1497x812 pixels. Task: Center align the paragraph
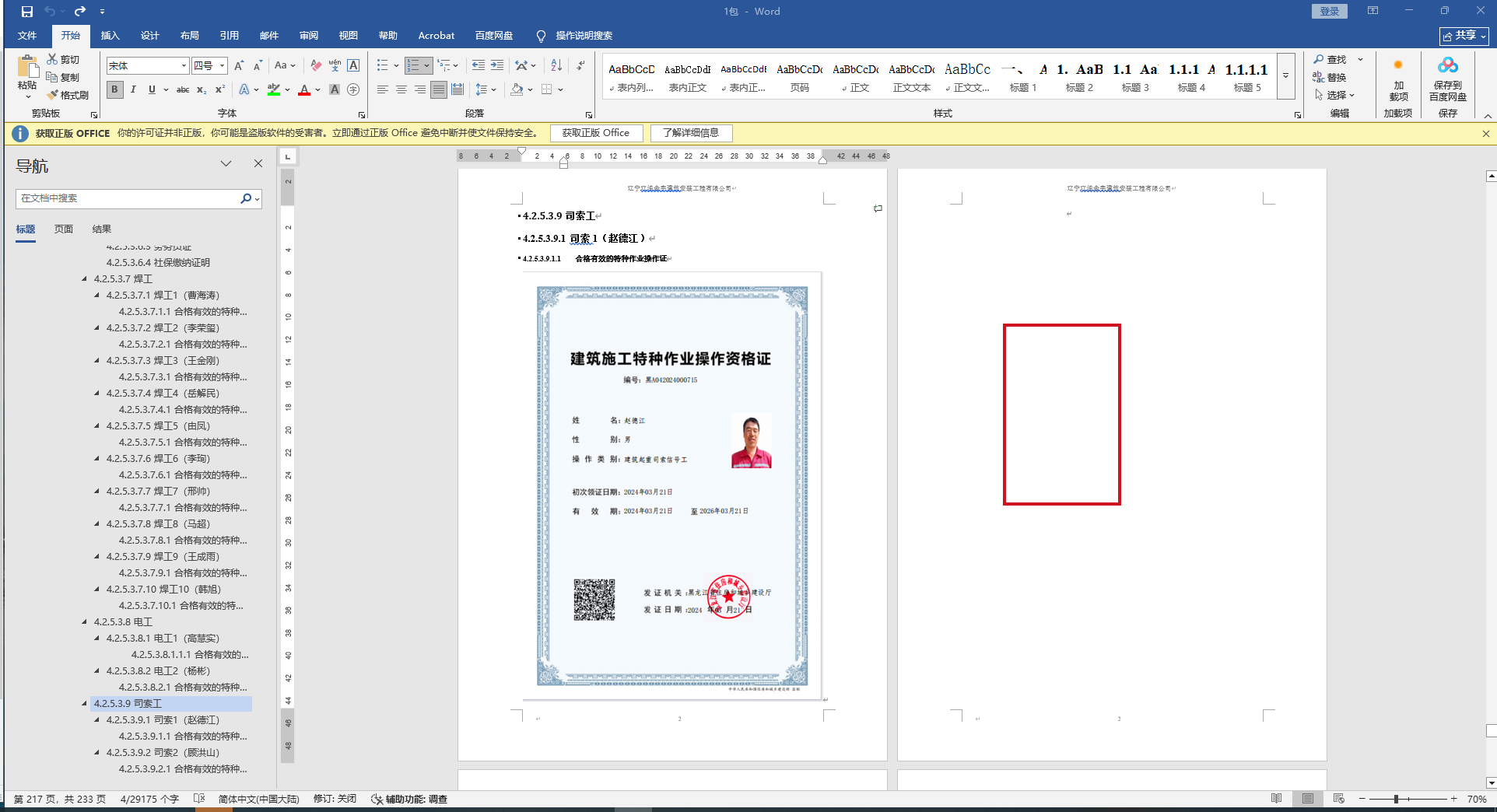pos(401,89)
